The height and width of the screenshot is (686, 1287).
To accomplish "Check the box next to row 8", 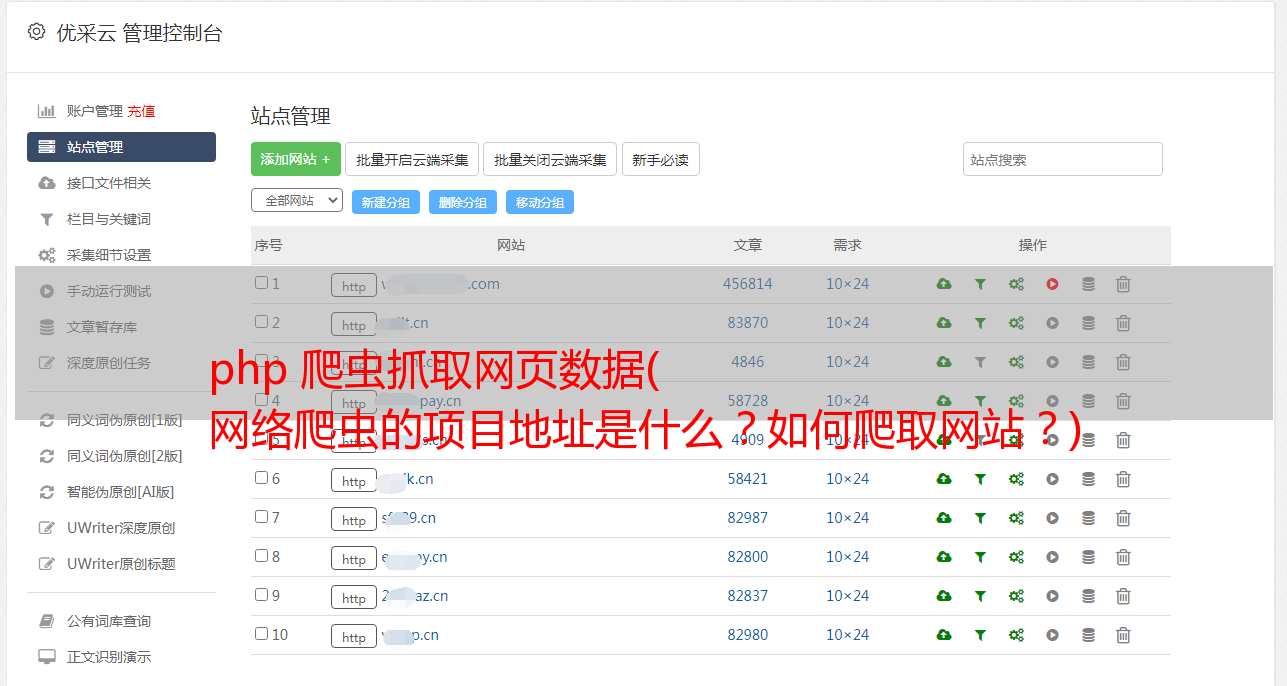I will [x=261, y=556].
